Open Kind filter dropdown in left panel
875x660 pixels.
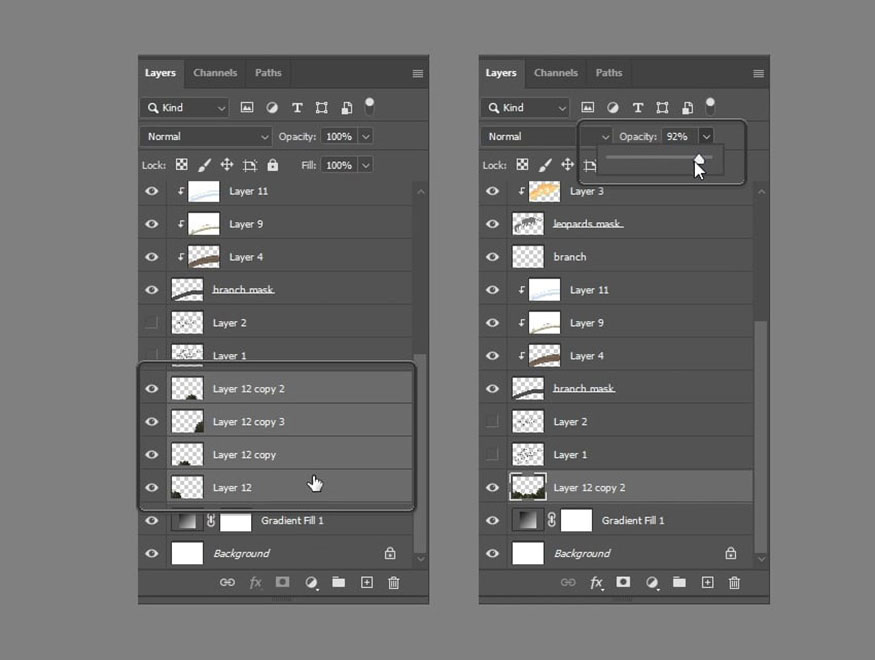coord(185,108)
